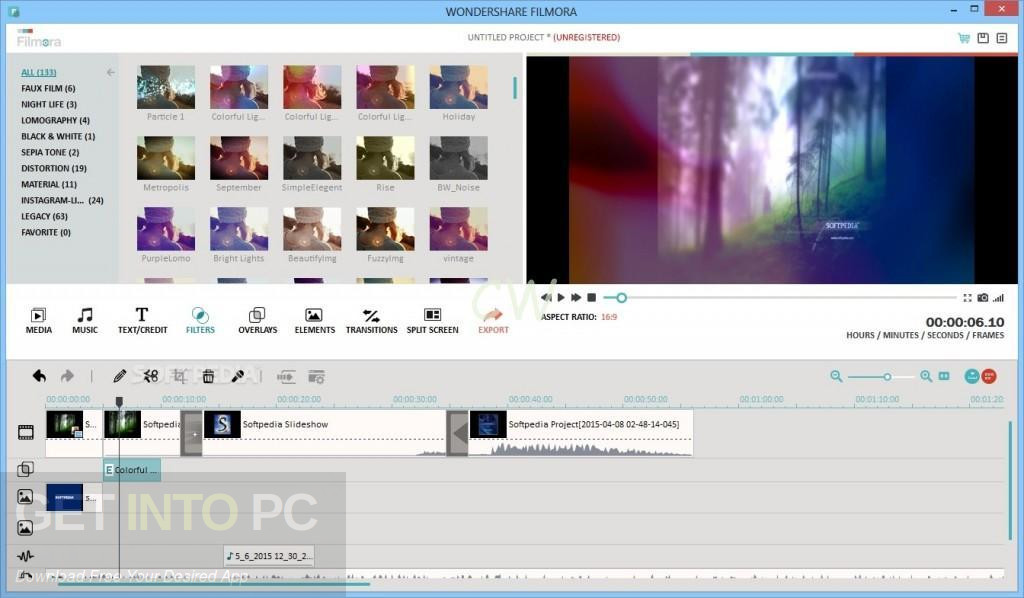
Task: Choose the PurpleLomo filter thumbnail
Action: coord(166,229)
